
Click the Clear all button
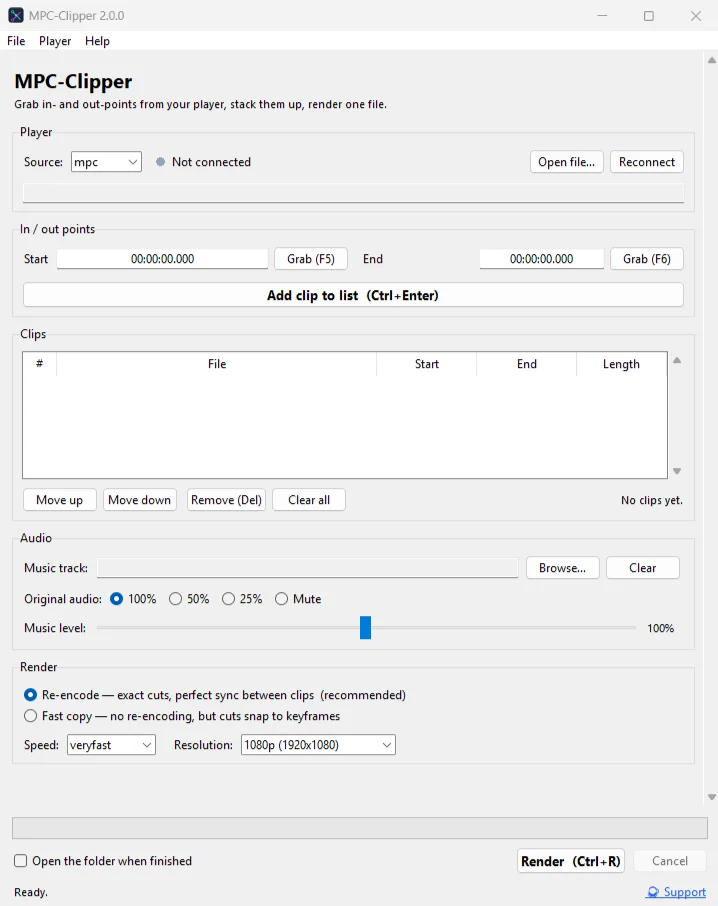309,500
